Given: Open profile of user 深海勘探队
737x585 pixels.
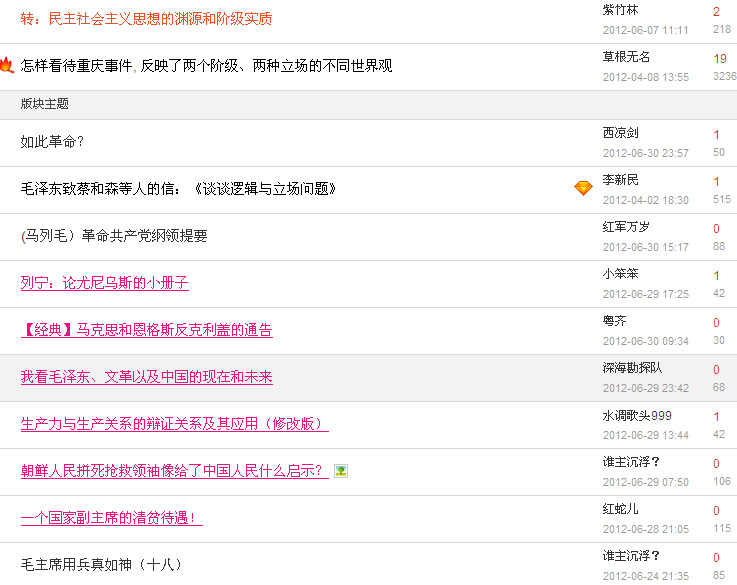Looking at the screenshot, I should tap(632, 368).
